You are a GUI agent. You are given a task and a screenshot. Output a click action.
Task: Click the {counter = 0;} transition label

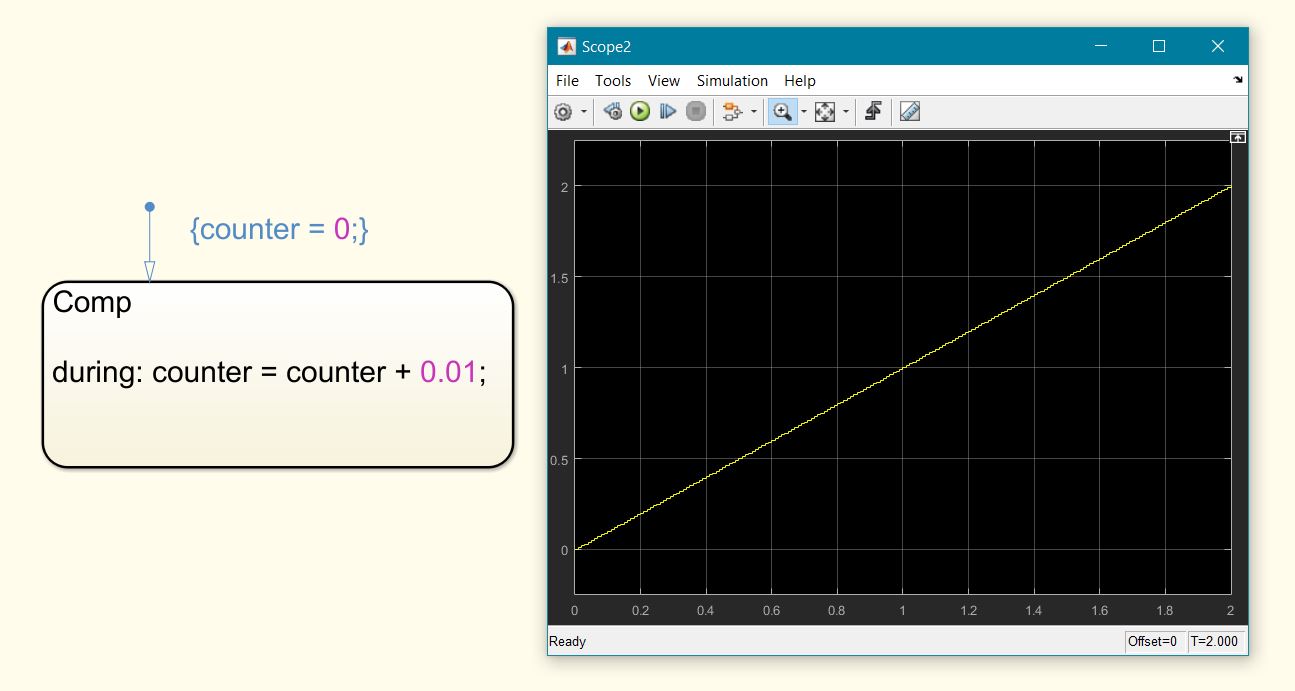coord(279,230)
